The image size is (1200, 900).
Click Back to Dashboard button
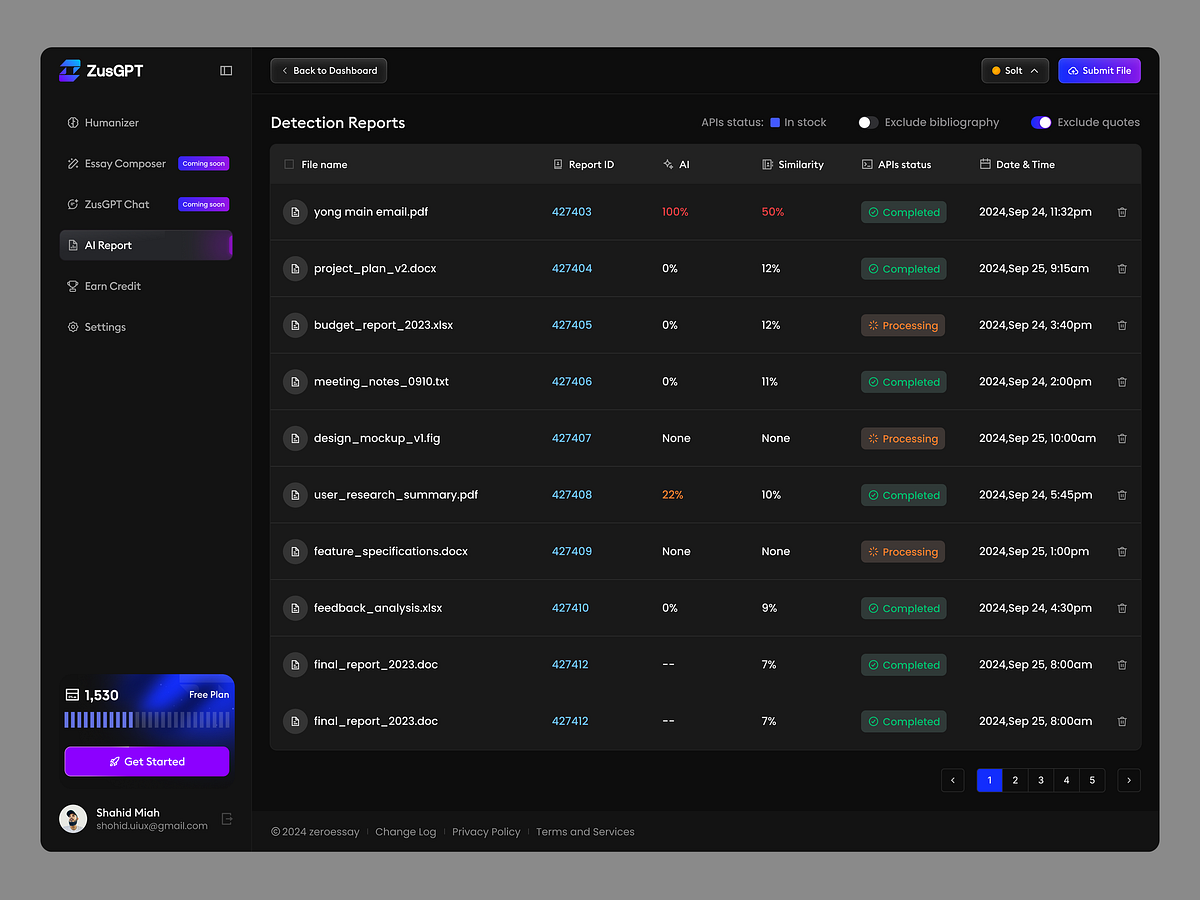pyautogui.click(x=329, y=71)
